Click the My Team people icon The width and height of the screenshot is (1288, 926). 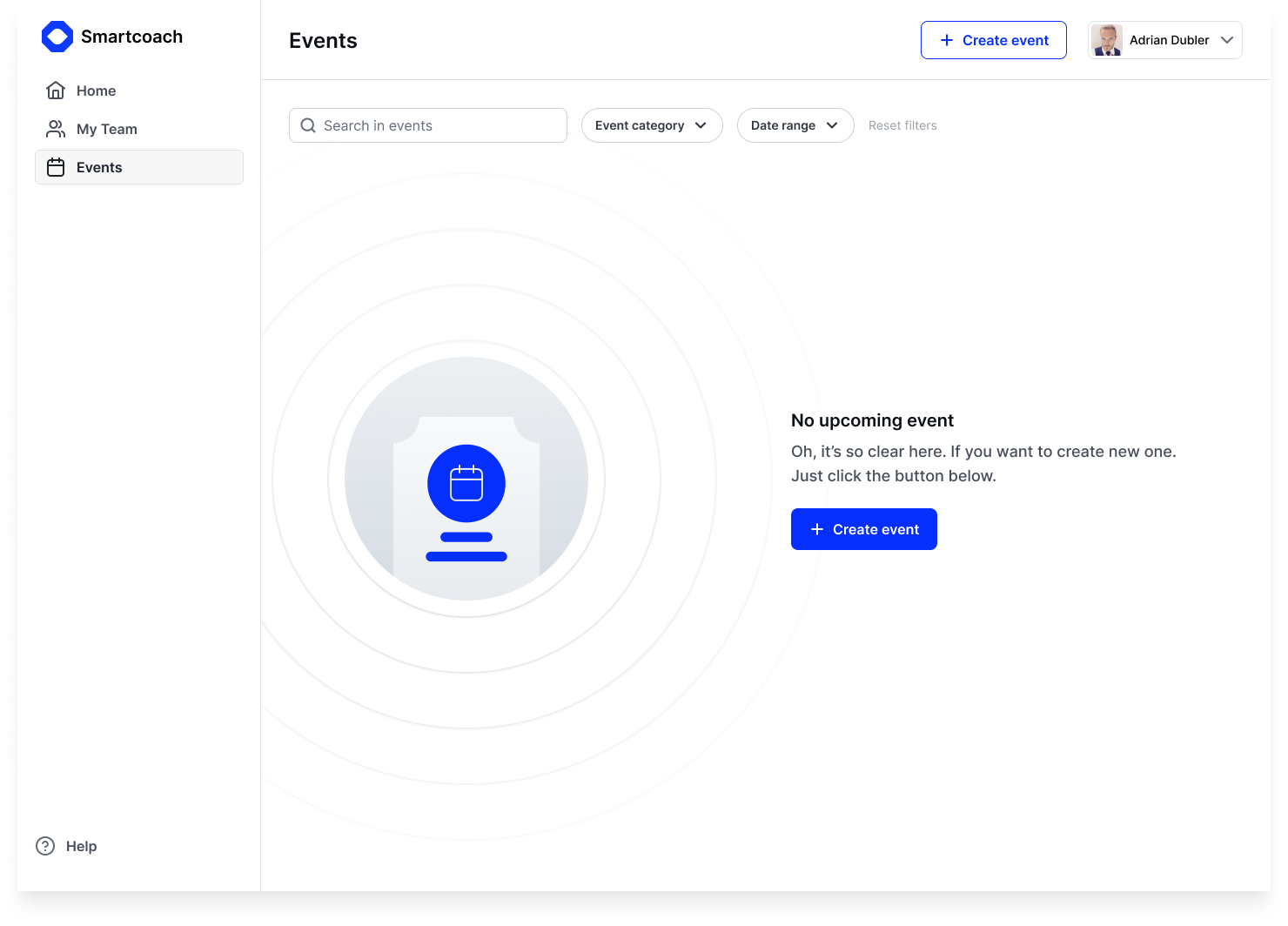(56, 129)
